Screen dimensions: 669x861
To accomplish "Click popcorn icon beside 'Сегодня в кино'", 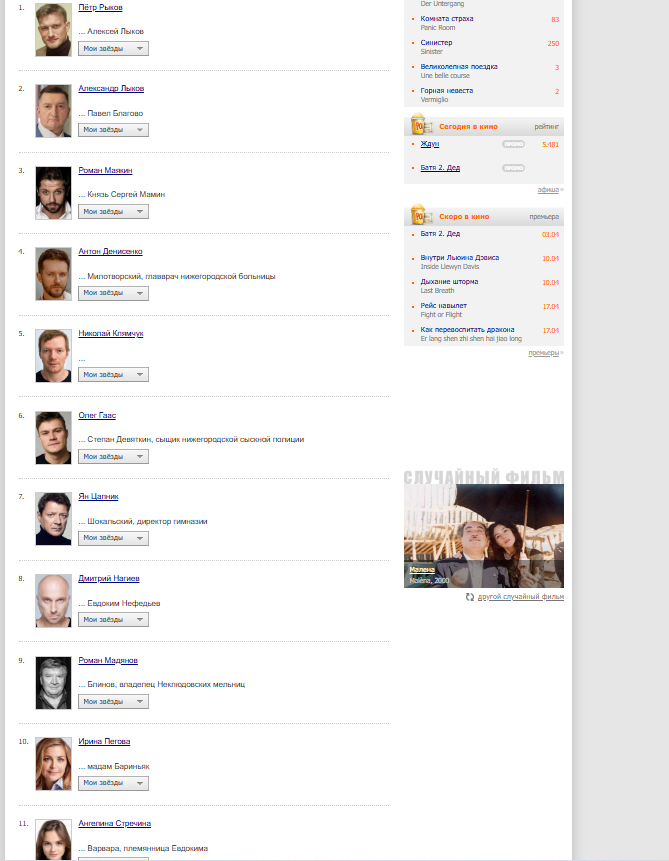I will click(x=420, y=125).
